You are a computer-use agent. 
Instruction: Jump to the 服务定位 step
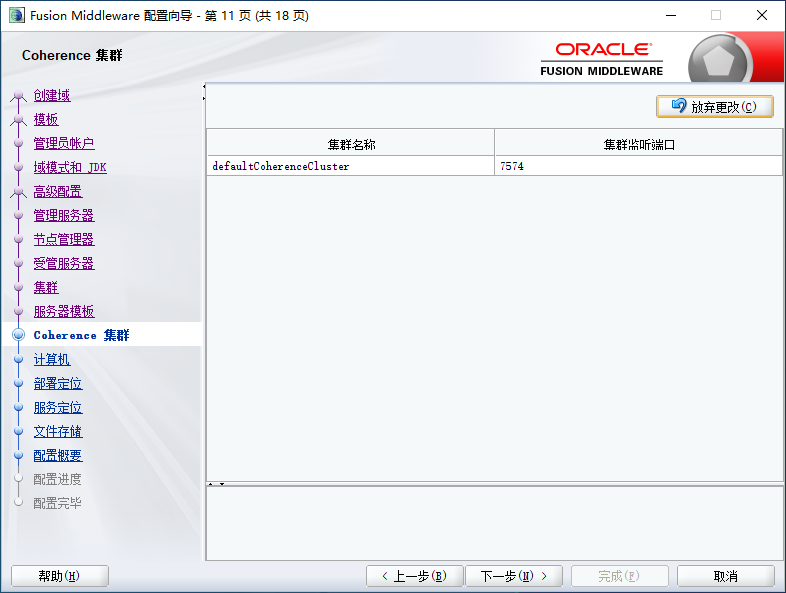58,408
